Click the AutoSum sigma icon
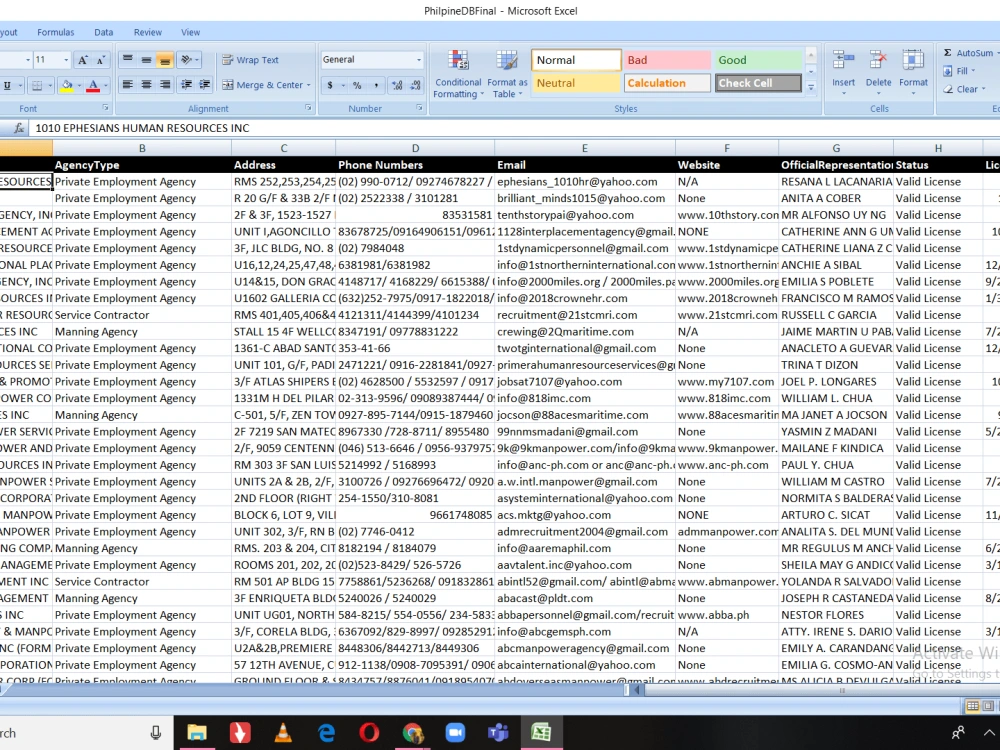The width and height of the screenshot is (1000, 750). [x=948, y=53]
